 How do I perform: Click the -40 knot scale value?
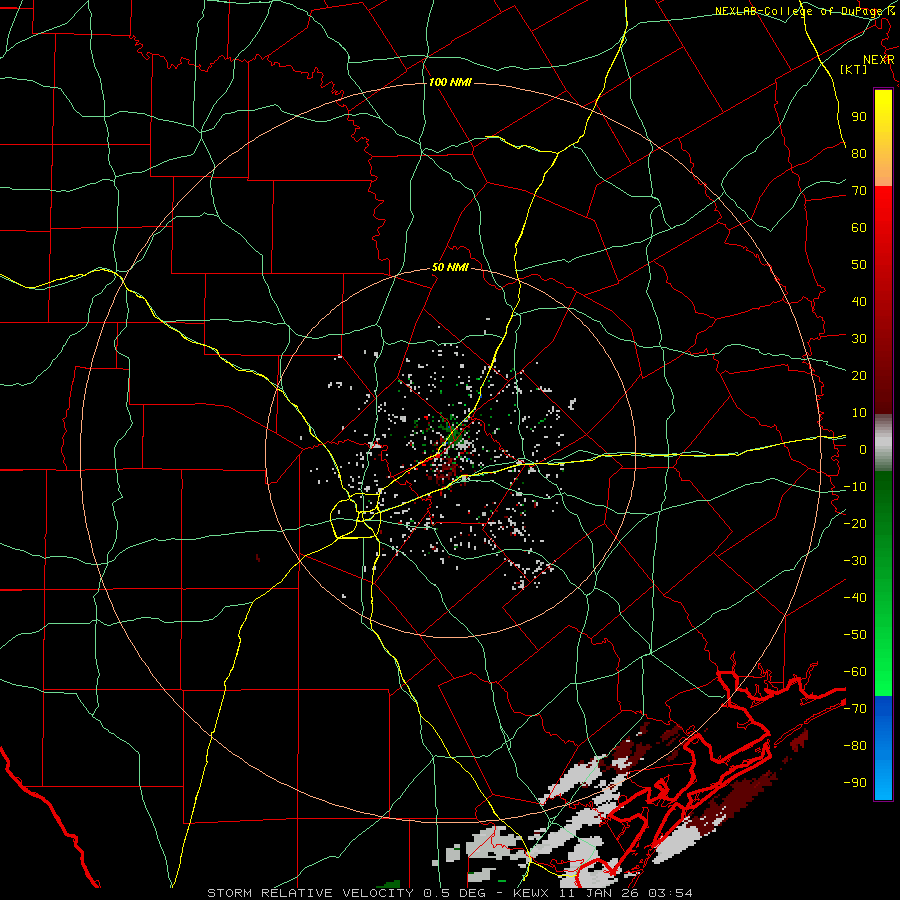click(x=855, y=598)
